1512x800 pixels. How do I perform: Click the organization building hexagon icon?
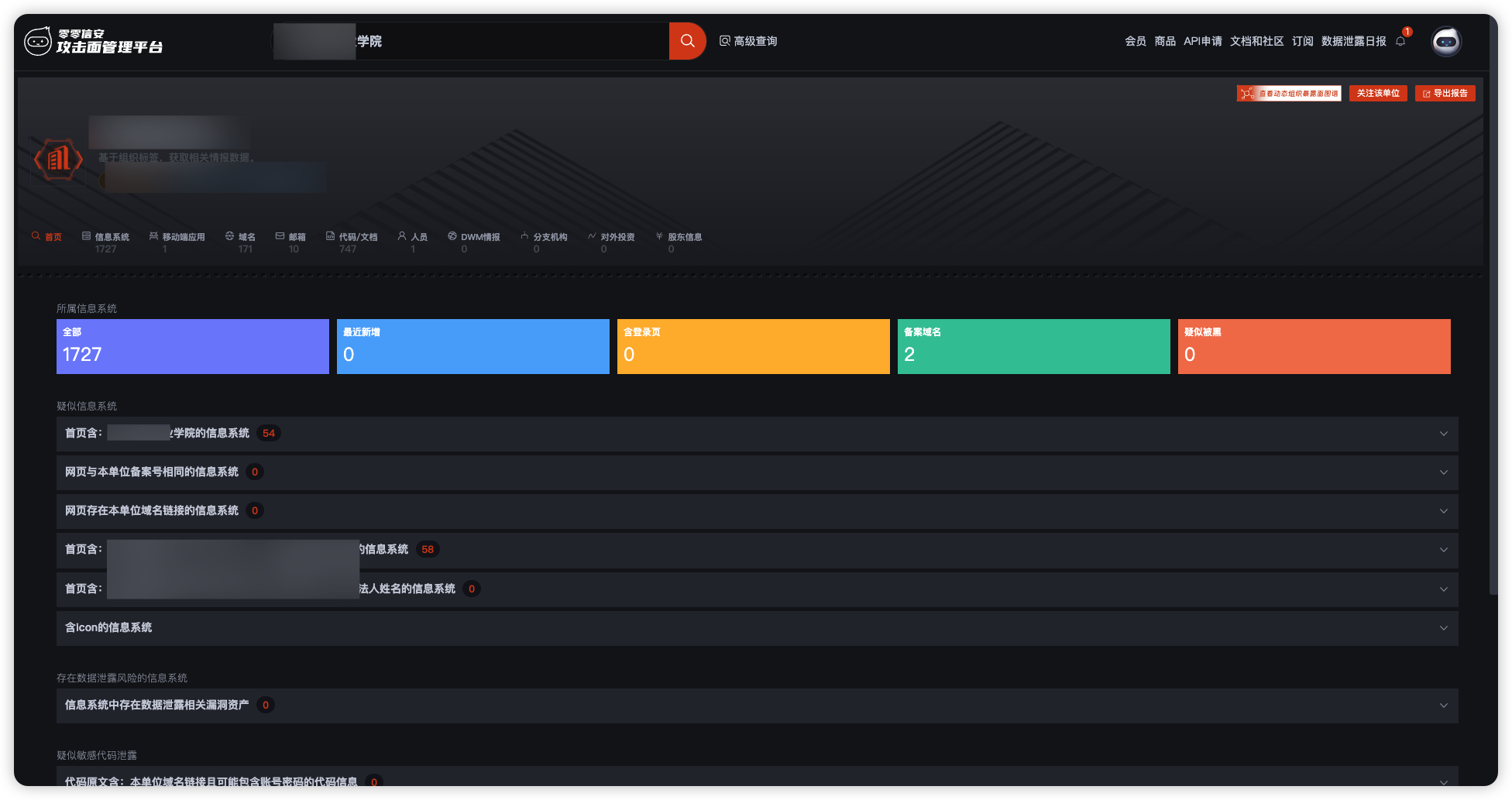[58, 160]
